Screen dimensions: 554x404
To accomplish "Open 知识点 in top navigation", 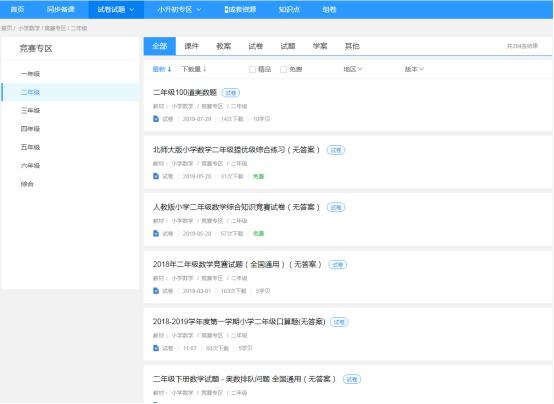I will click(x=289, y=10).
